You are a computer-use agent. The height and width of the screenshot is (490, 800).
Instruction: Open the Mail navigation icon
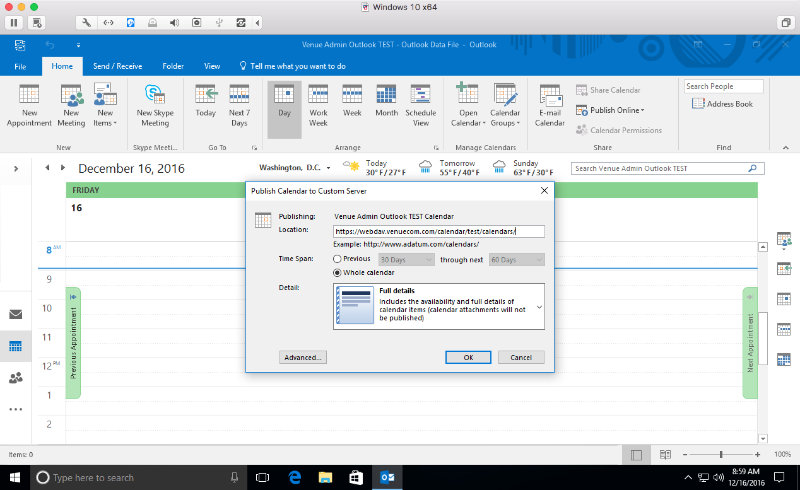coord(16,314)
